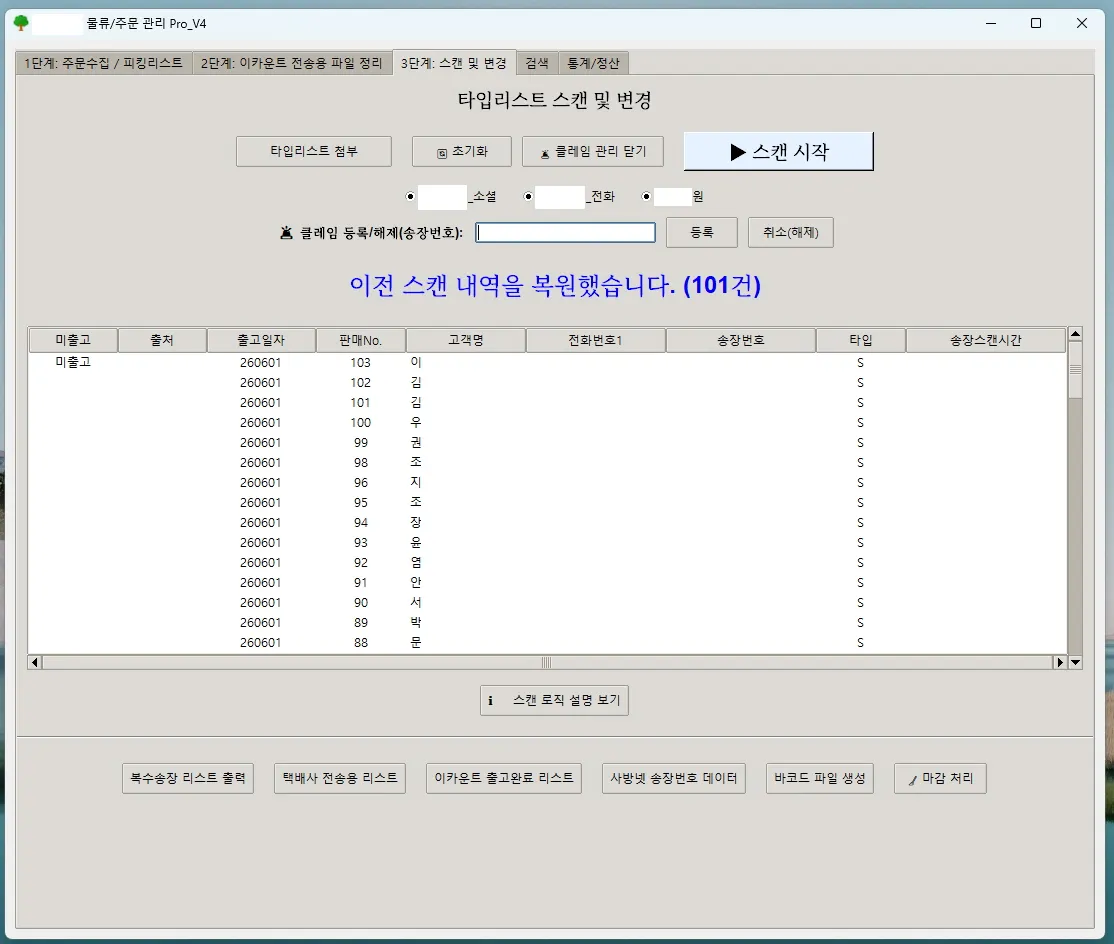This screenshot has height=944, width=1114.
Task: Select the row with 판매No. 102
Action: tap(547, 383)
